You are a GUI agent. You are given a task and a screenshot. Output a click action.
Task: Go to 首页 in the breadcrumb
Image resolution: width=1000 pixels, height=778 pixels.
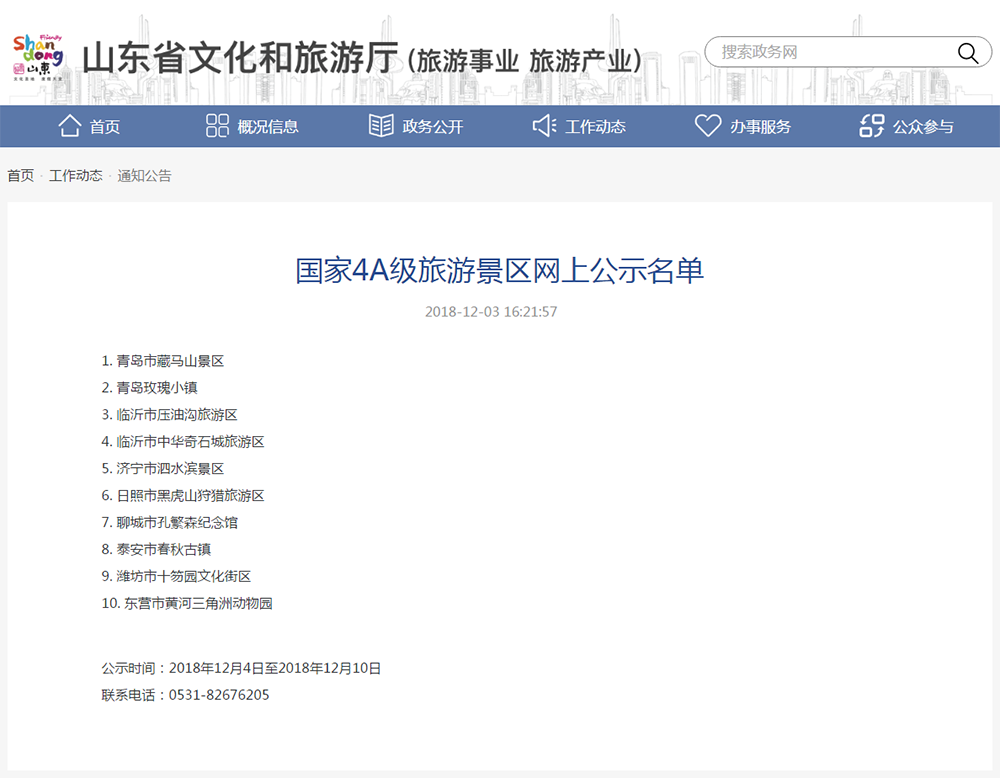21,176
